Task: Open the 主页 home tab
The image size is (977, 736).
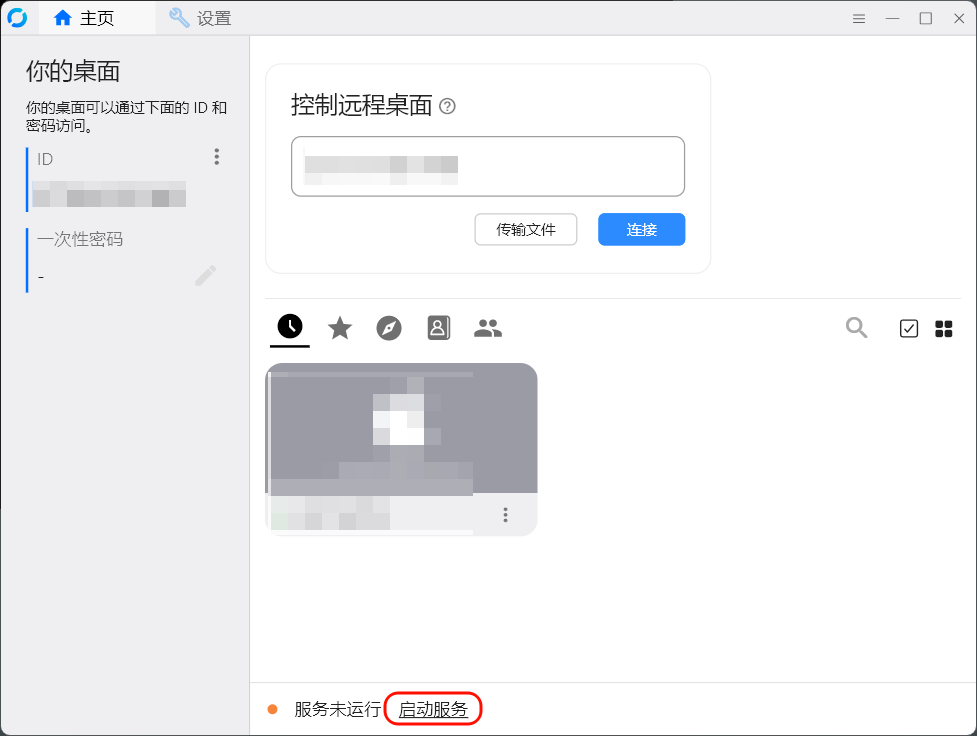Action: pyautogui.click(x=96, y=19)
